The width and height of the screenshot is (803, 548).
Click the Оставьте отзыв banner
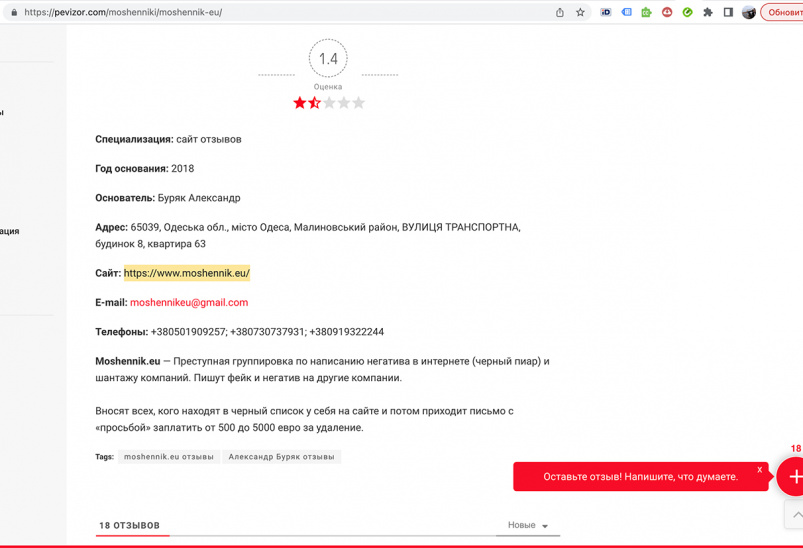coord(641,477)
